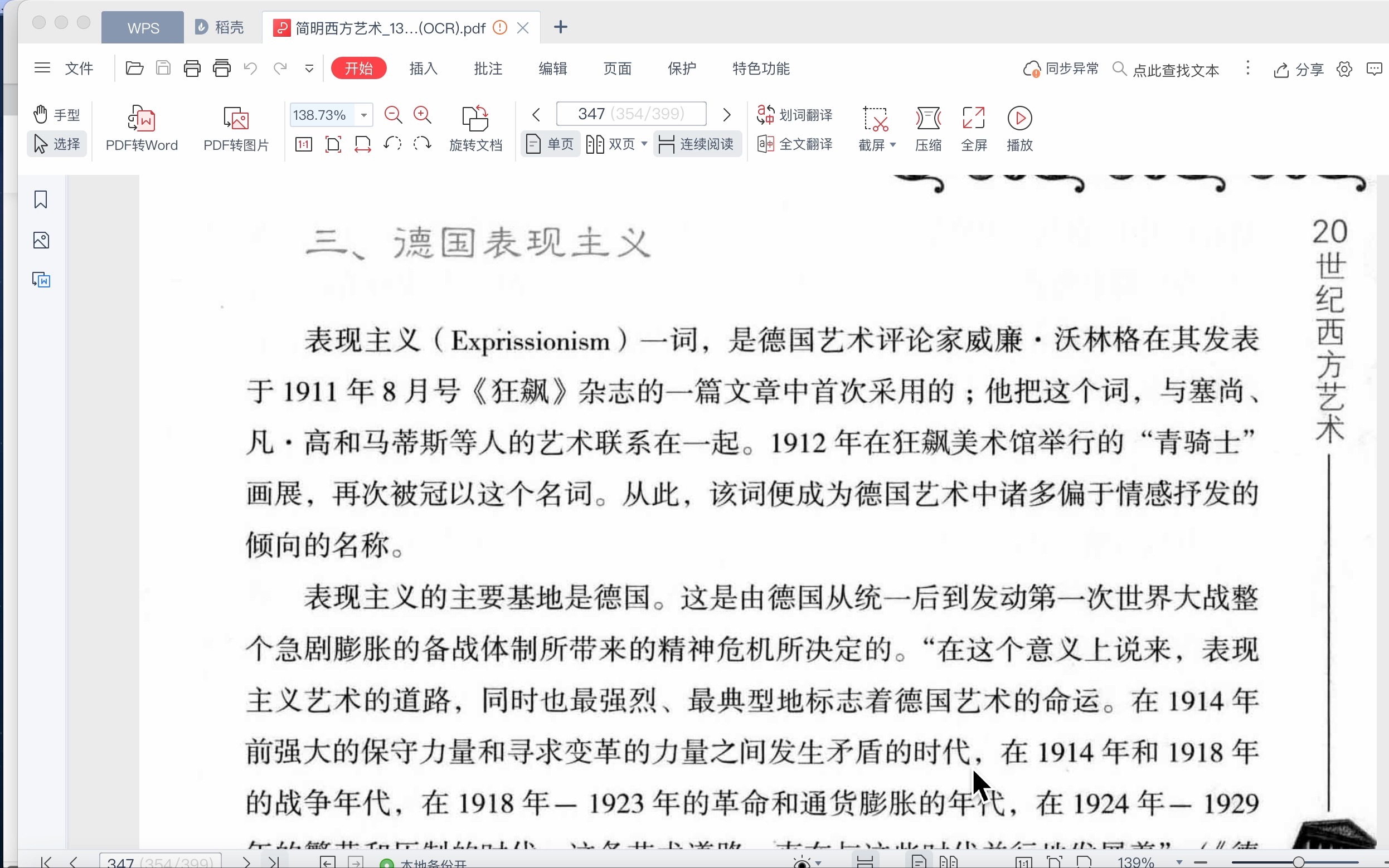Screen dimensions: 1389x868
Task: Switch to the WPS home tab
Action: [143, 27]
